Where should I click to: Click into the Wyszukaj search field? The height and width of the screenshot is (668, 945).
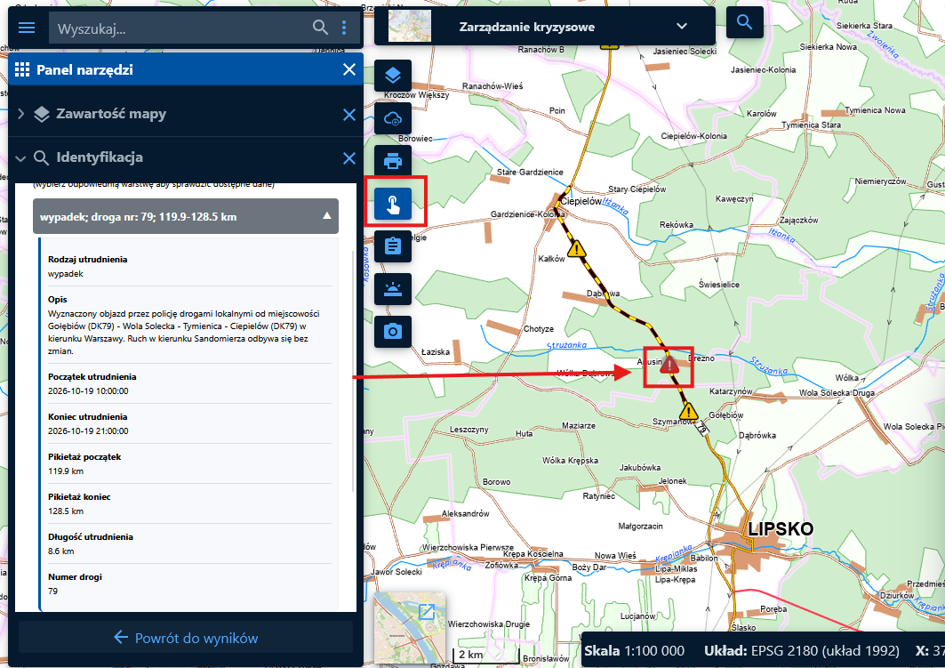pos(181,28)
